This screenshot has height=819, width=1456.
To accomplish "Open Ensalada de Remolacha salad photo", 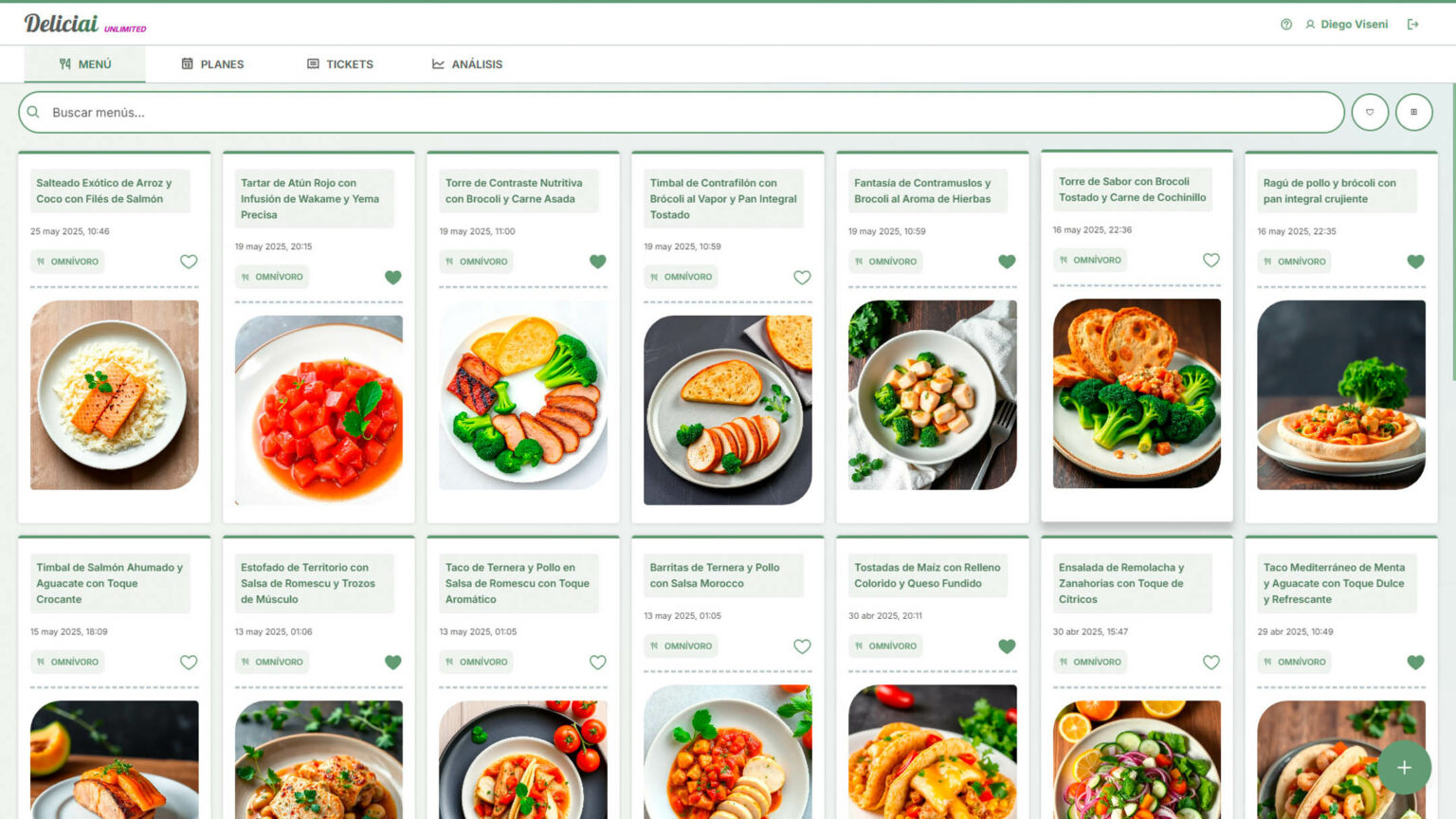I will tap(1137, 759).
